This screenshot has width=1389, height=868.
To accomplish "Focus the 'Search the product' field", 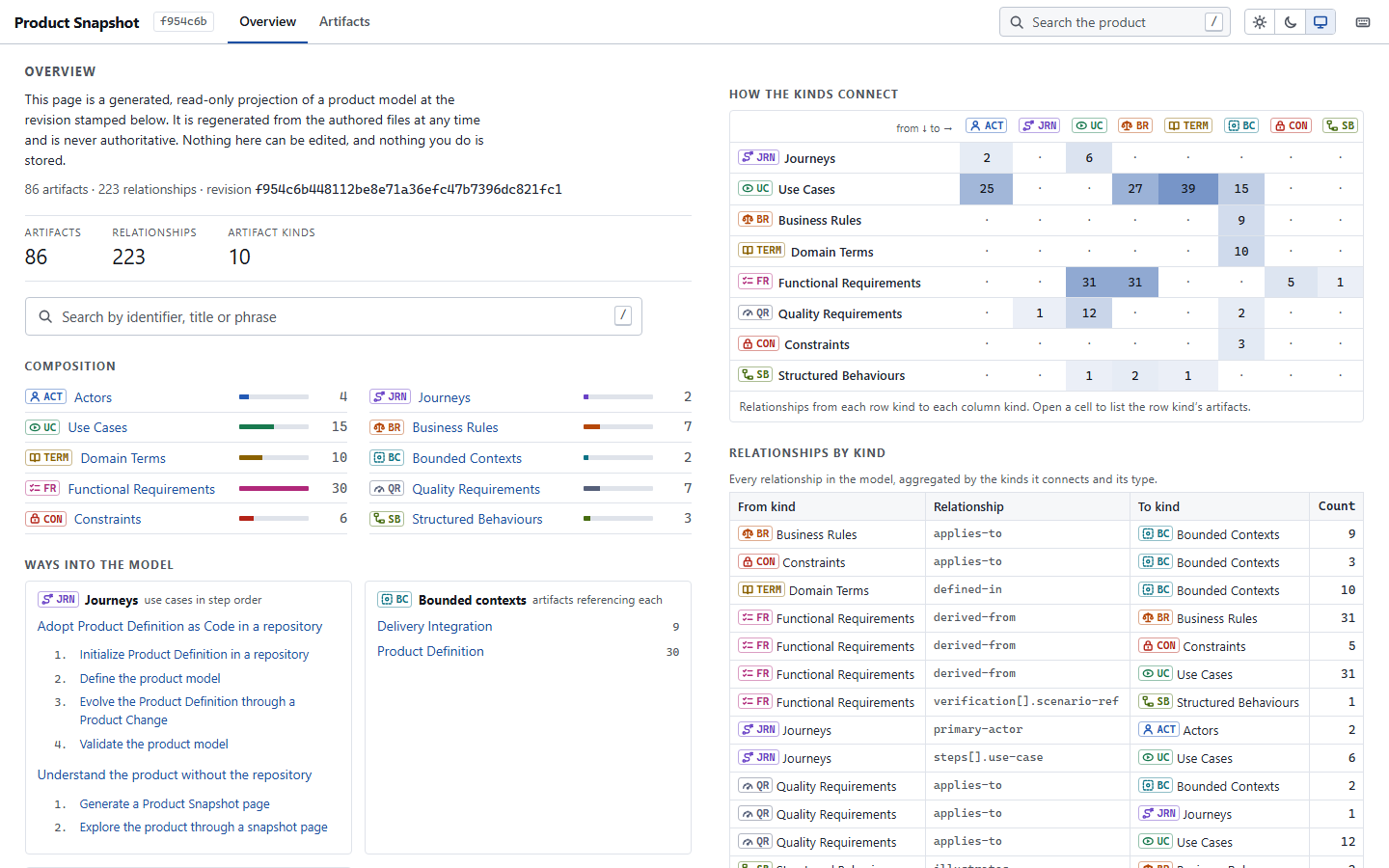I will [x=1115, y=22].
